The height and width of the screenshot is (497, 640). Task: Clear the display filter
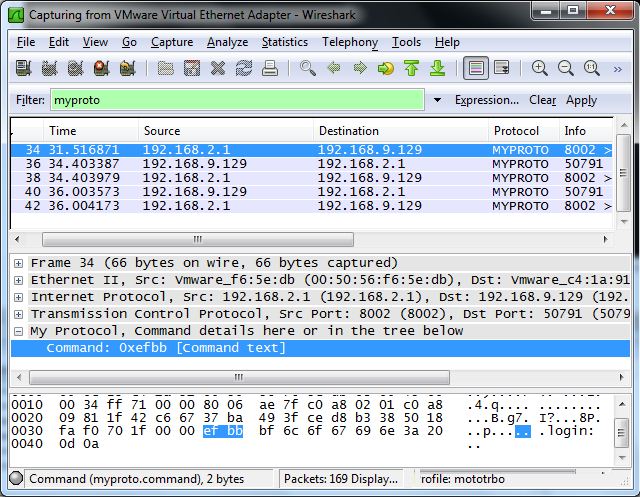[542, 100]
